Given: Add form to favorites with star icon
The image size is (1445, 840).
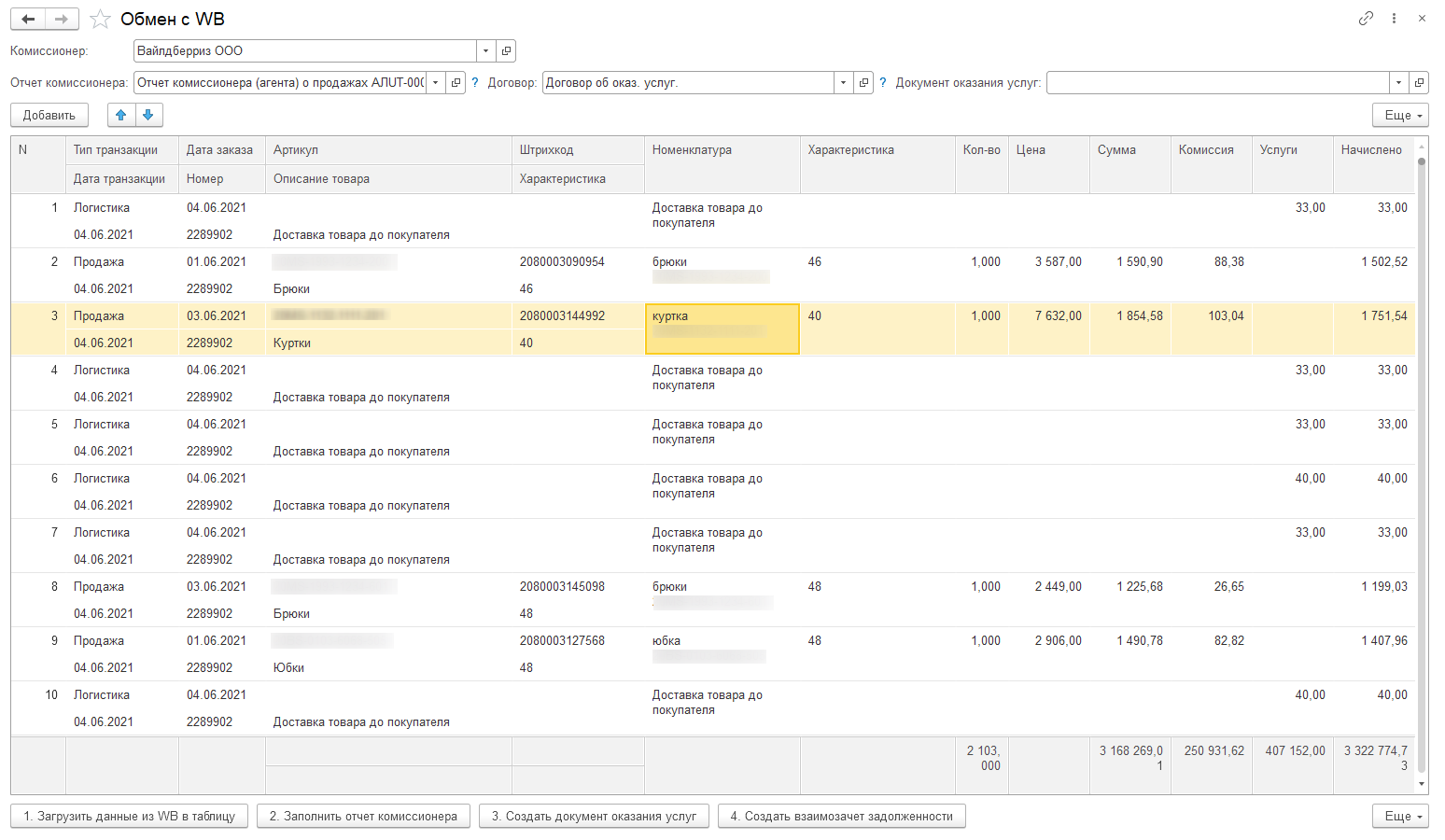Looking at the screenshot, I should pyautogui.click(x=101, y=19).
